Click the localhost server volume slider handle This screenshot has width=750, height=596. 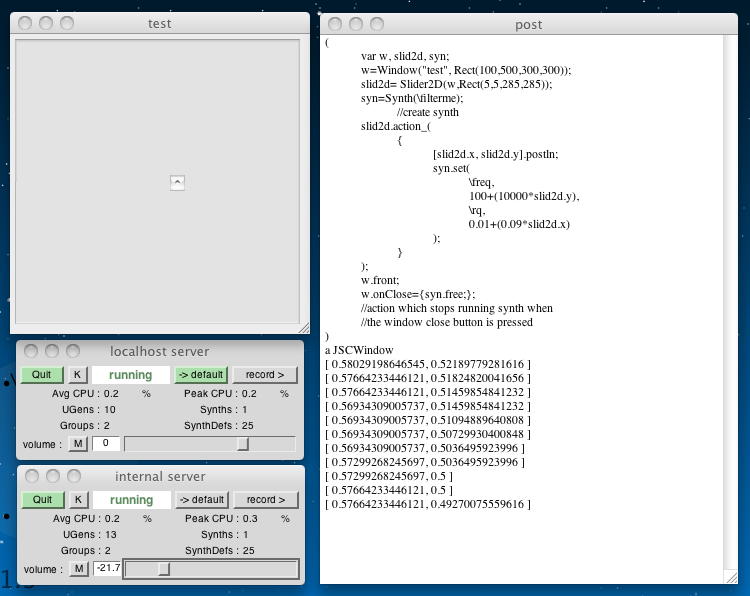(242, 443)
